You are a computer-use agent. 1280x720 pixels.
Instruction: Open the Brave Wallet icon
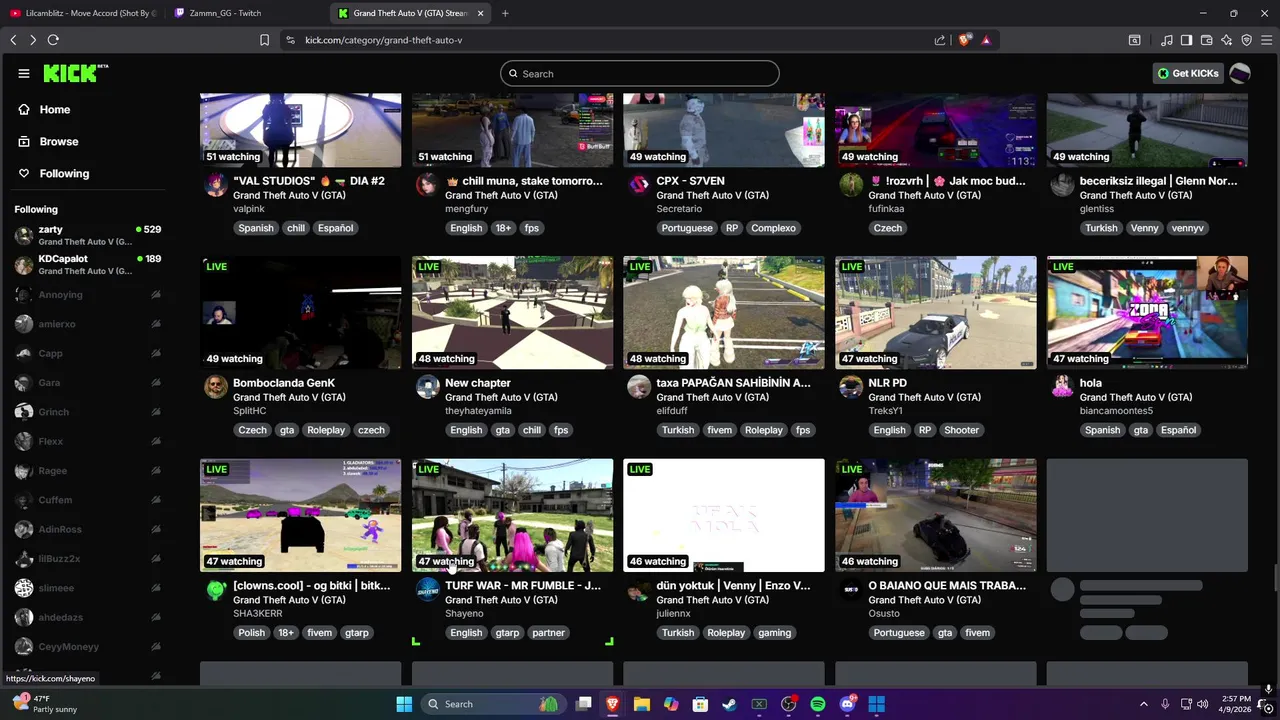(1206, 40)
